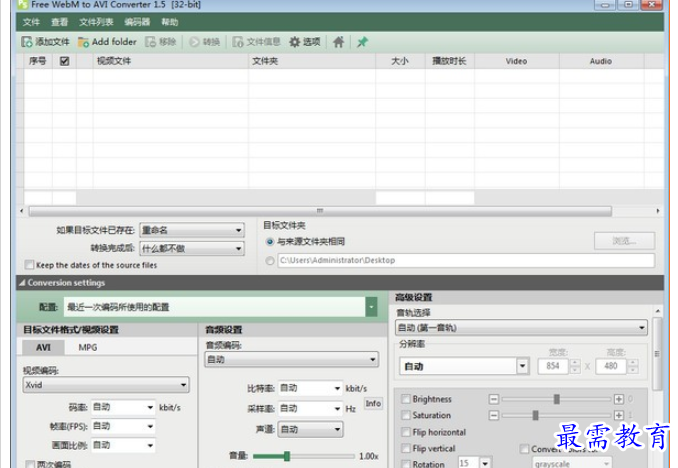
Task: Open the 文件列表 menu
Action: [96, 22]
